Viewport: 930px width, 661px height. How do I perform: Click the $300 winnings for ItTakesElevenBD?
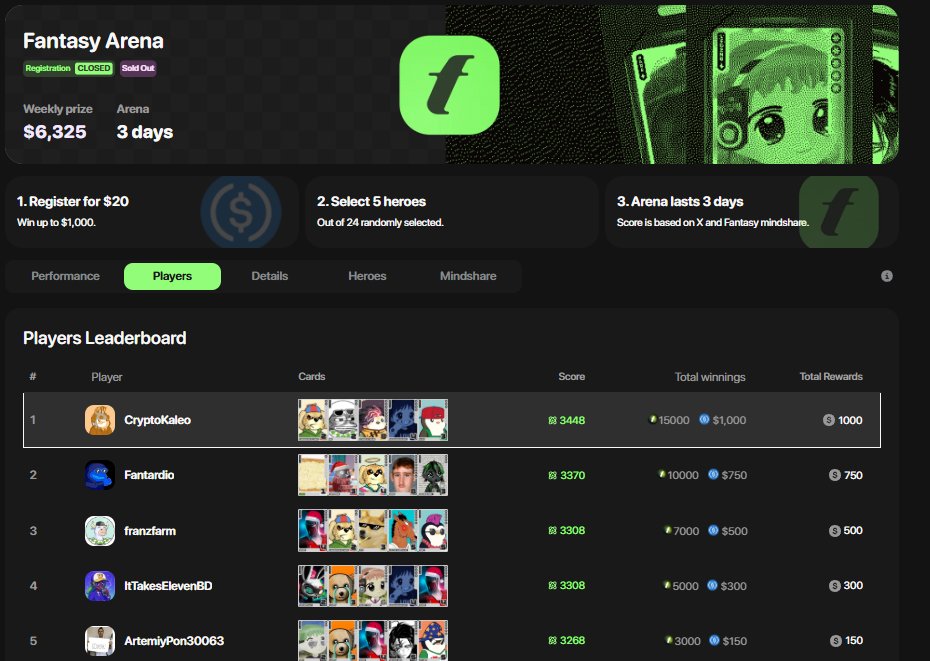(x=733, y=586)
